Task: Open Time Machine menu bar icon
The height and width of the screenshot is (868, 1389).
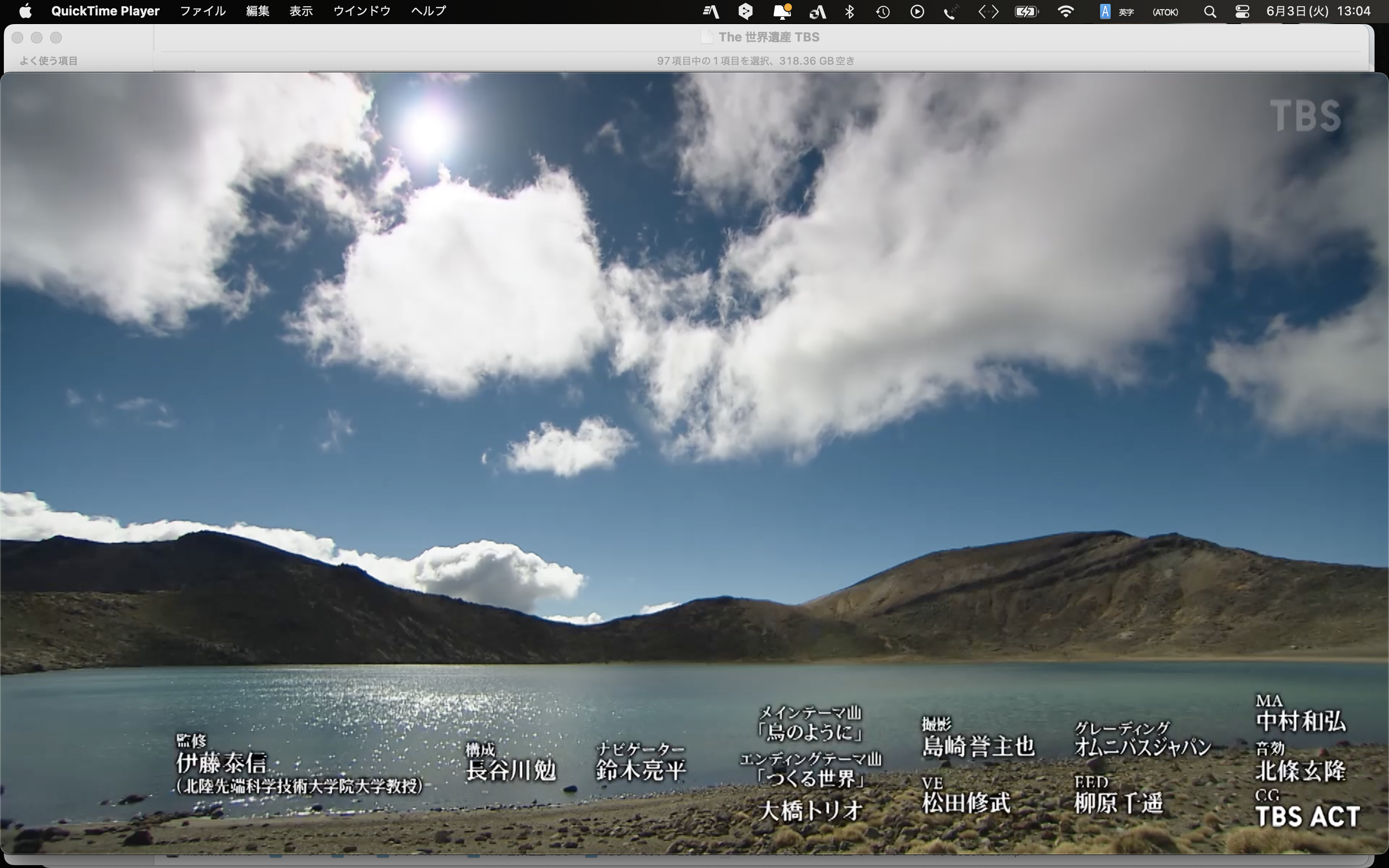Action: (x=883, y=12)
